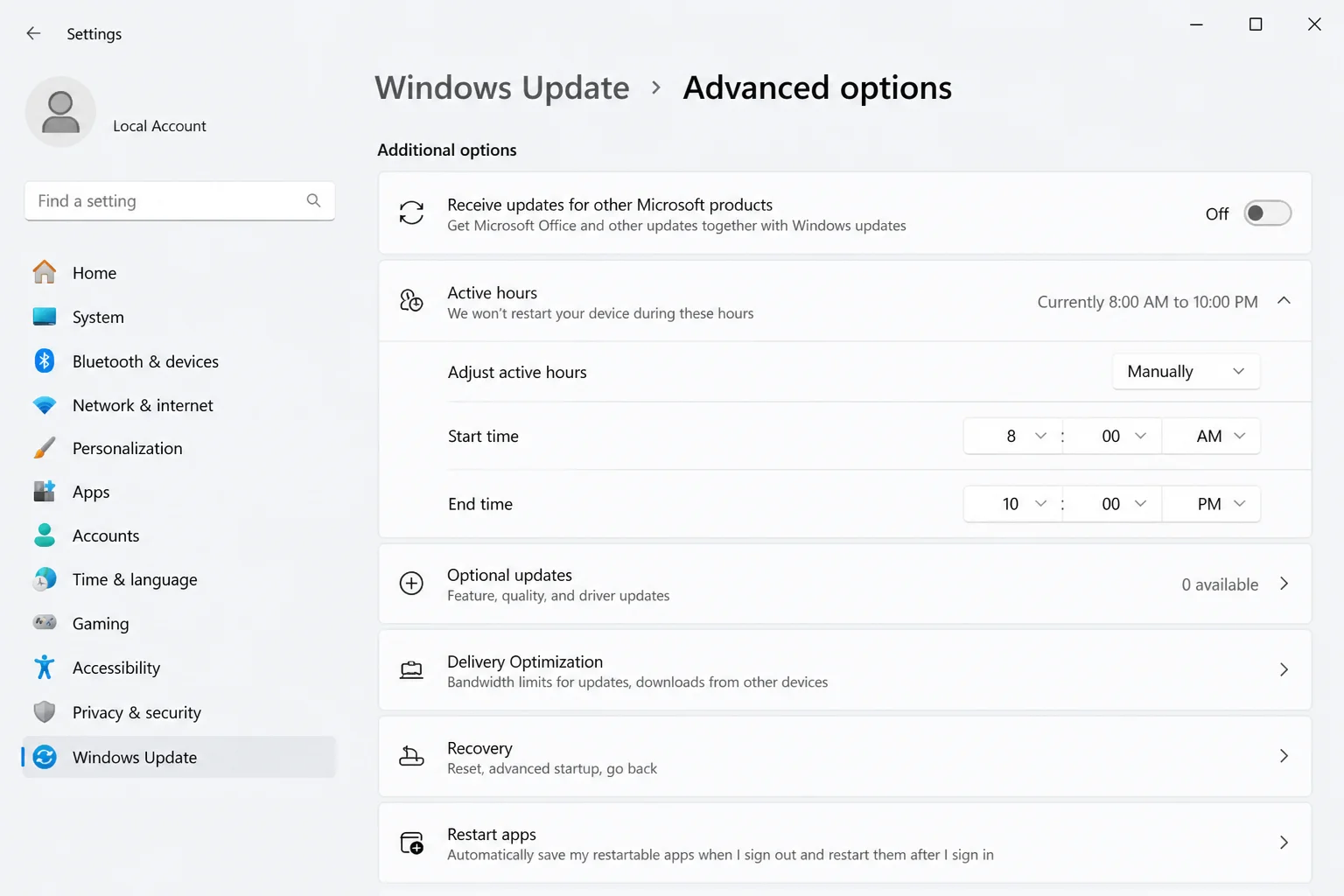
Task: Click the Additional options heading
Action: click(x=446, y=150)
